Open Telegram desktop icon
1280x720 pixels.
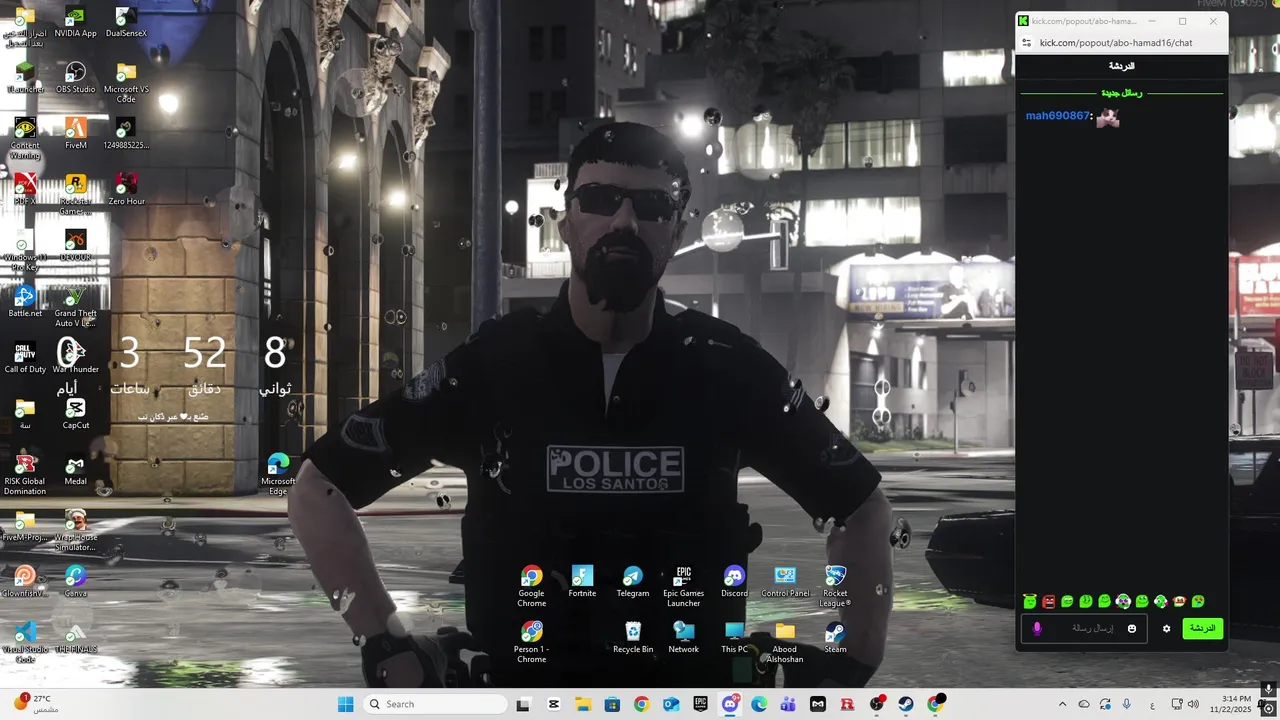click(633, 582)
